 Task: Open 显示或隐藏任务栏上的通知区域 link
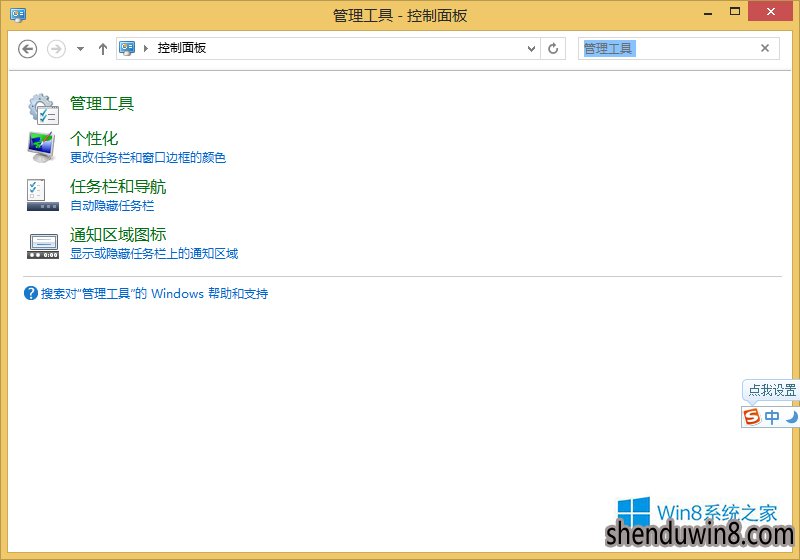click(x=154, y=253)
